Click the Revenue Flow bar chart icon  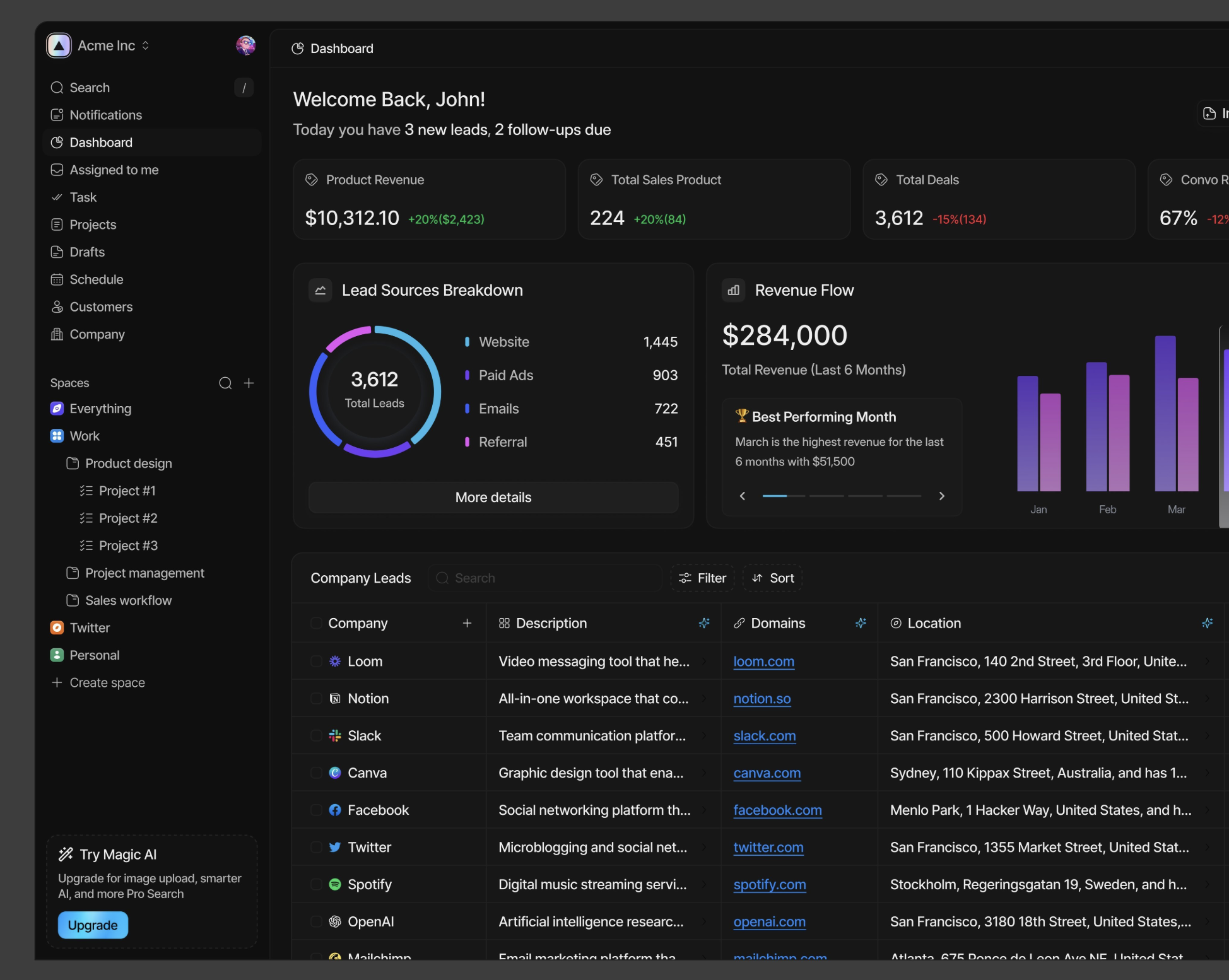click(x=734, y=290)
